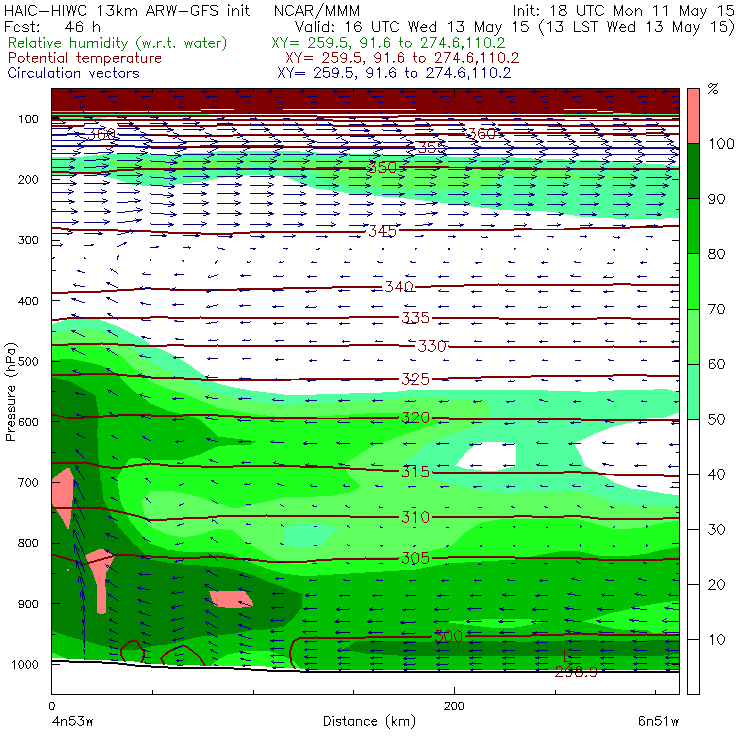Click the "Valid: 16 UTC Wed 13 May 15" text
Screen dimensions: 740x740
tap(412, 26)
